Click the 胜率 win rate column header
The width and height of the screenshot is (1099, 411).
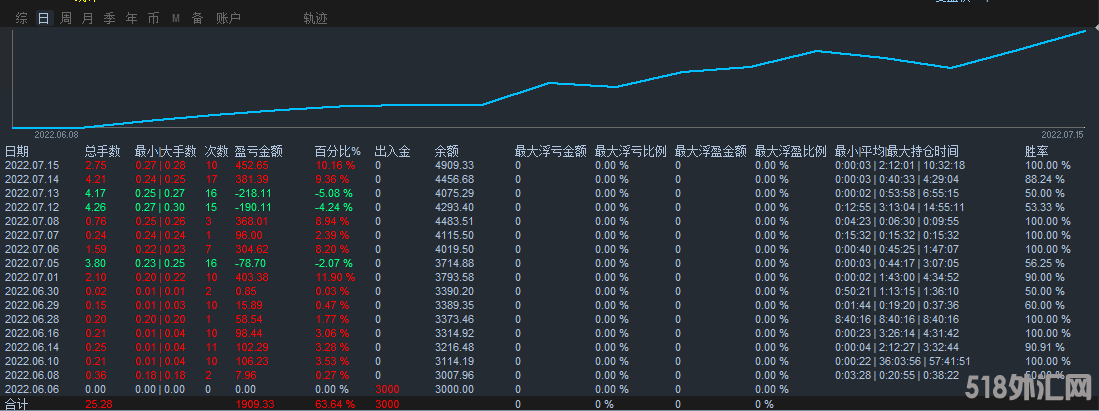[x=1037, y=151]
